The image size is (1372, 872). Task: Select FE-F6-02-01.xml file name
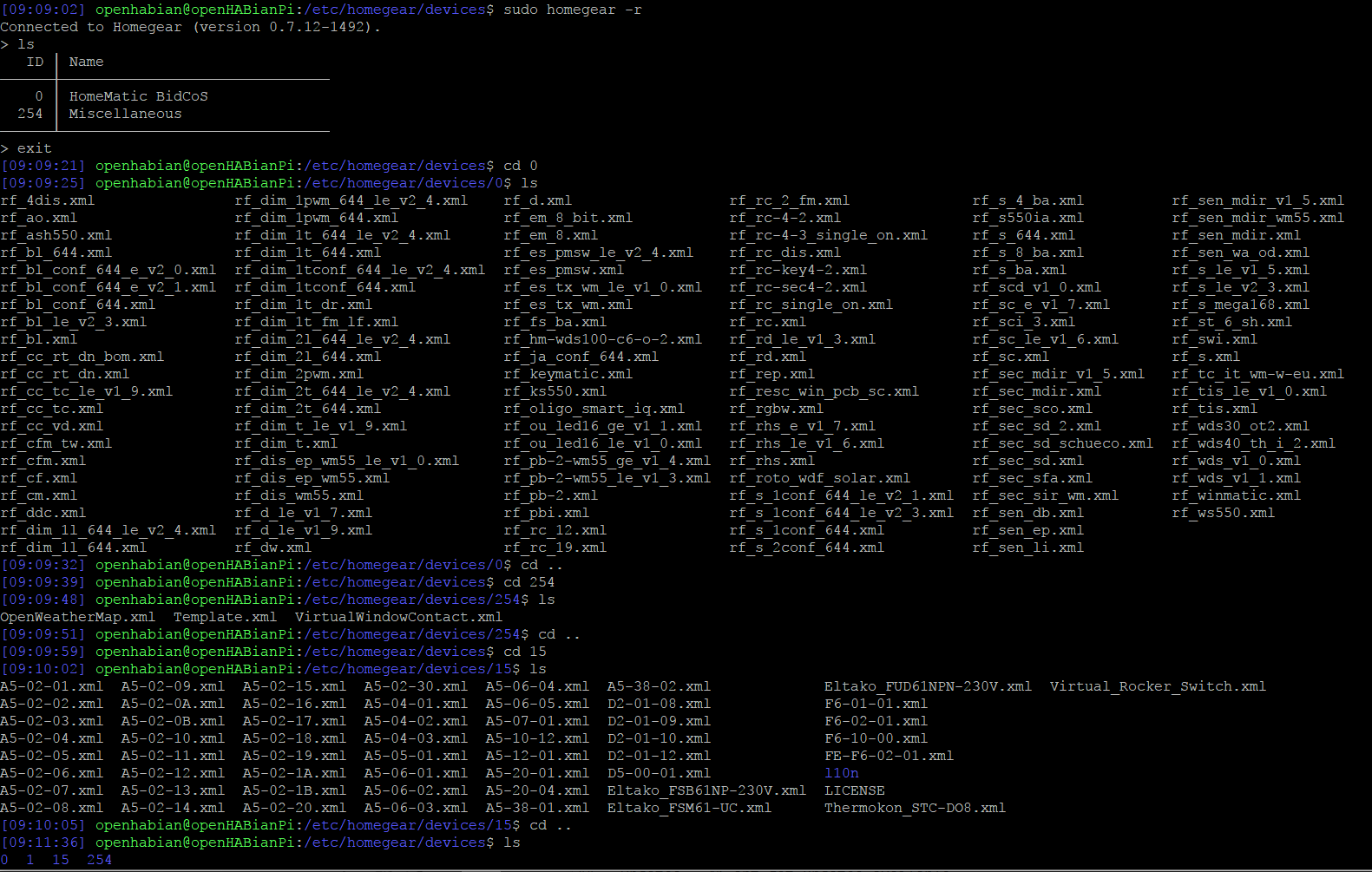890,756
